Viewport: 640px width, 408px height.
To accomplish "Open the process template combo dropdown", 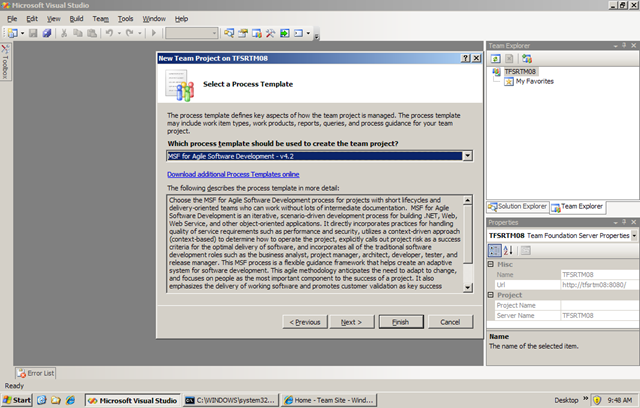I will click(x=468, y=156).
